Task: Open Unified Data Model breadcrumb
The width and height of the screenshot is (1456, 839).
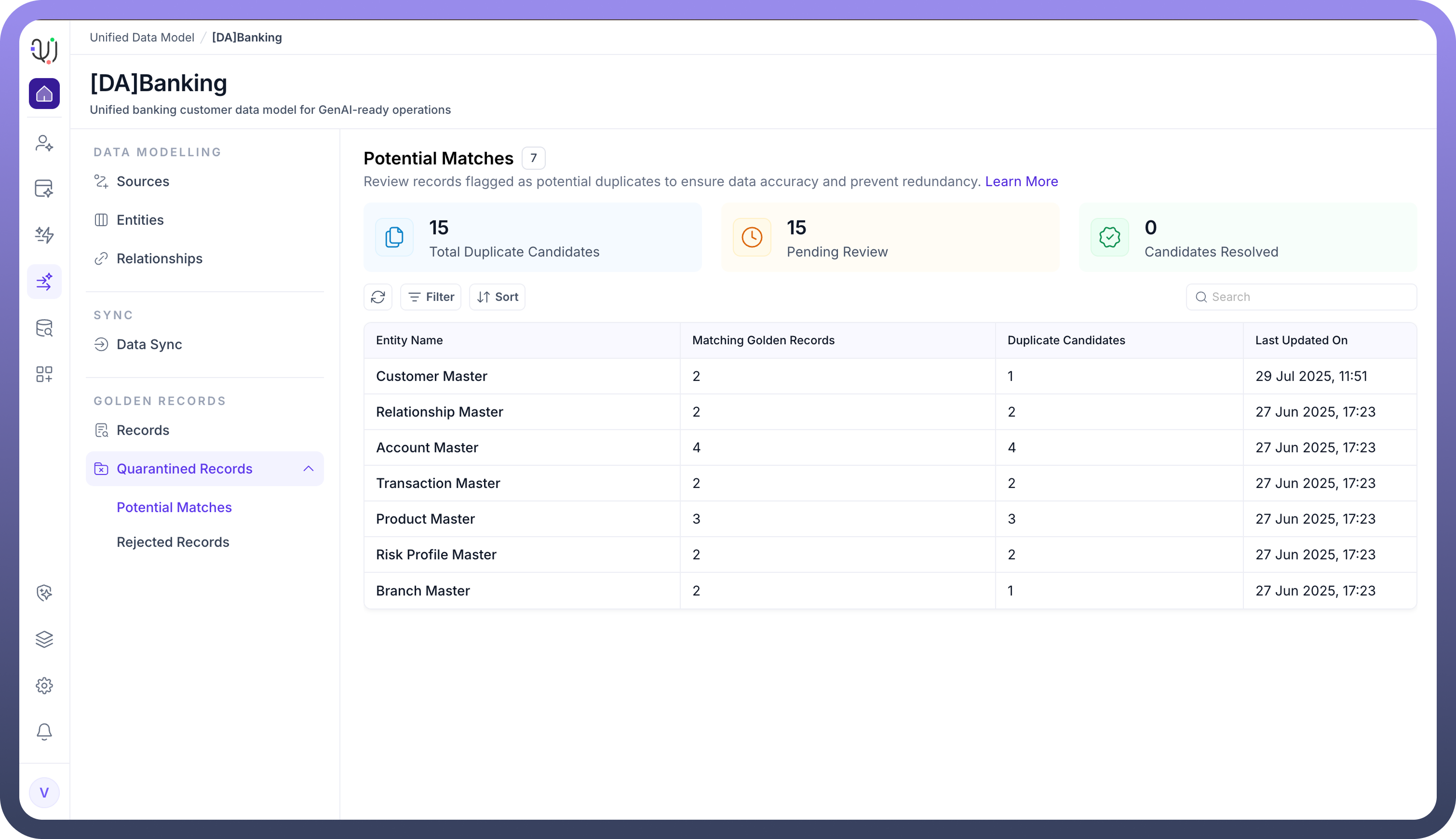Action: pos(142,38)
